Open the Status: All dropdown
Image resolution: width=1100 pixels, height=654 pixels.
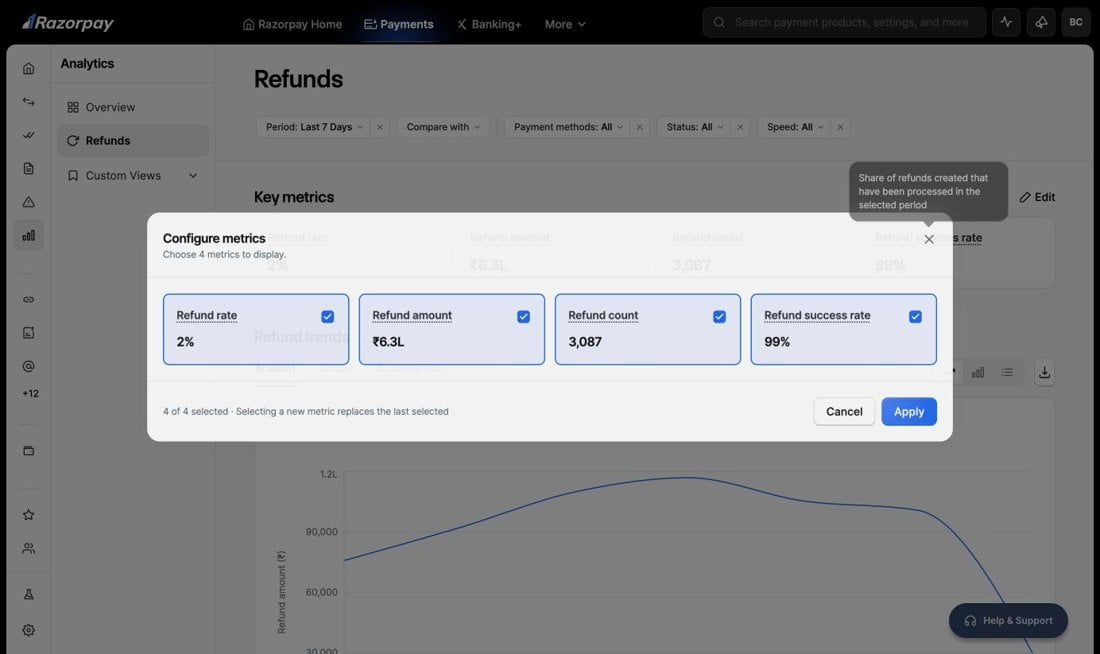695,127
